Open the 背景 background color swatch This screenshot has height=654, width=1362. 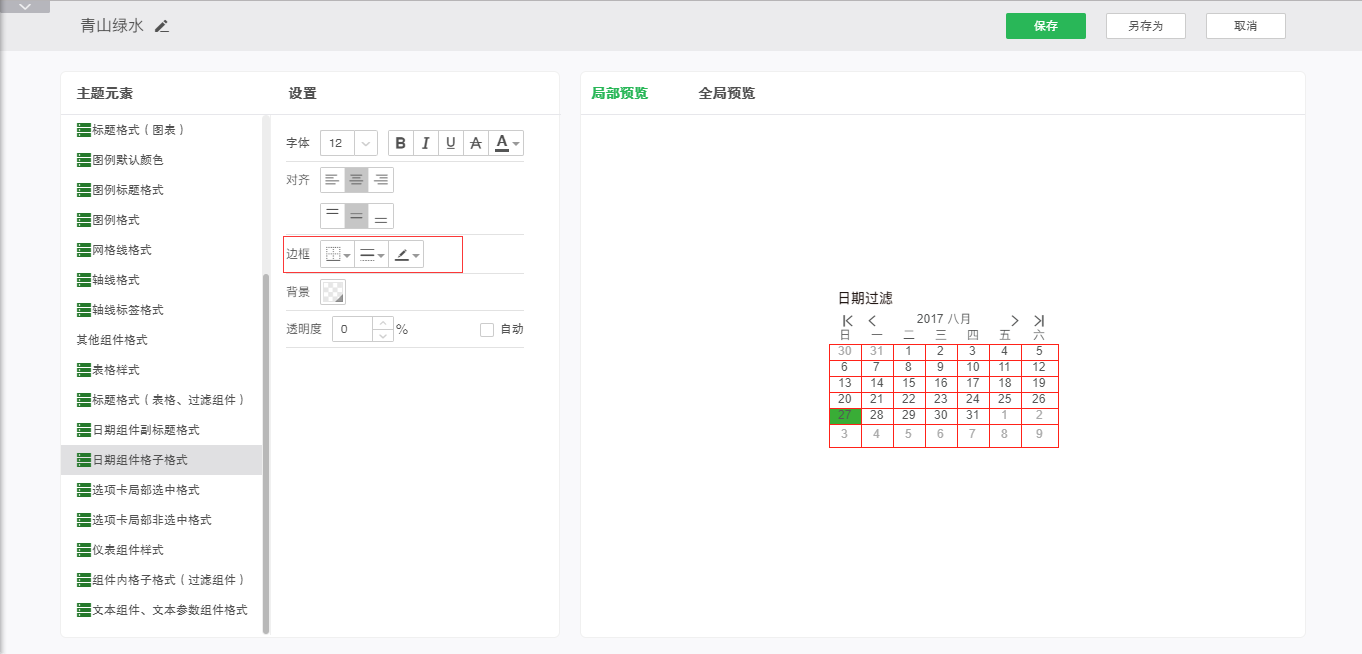click(333, 292)
